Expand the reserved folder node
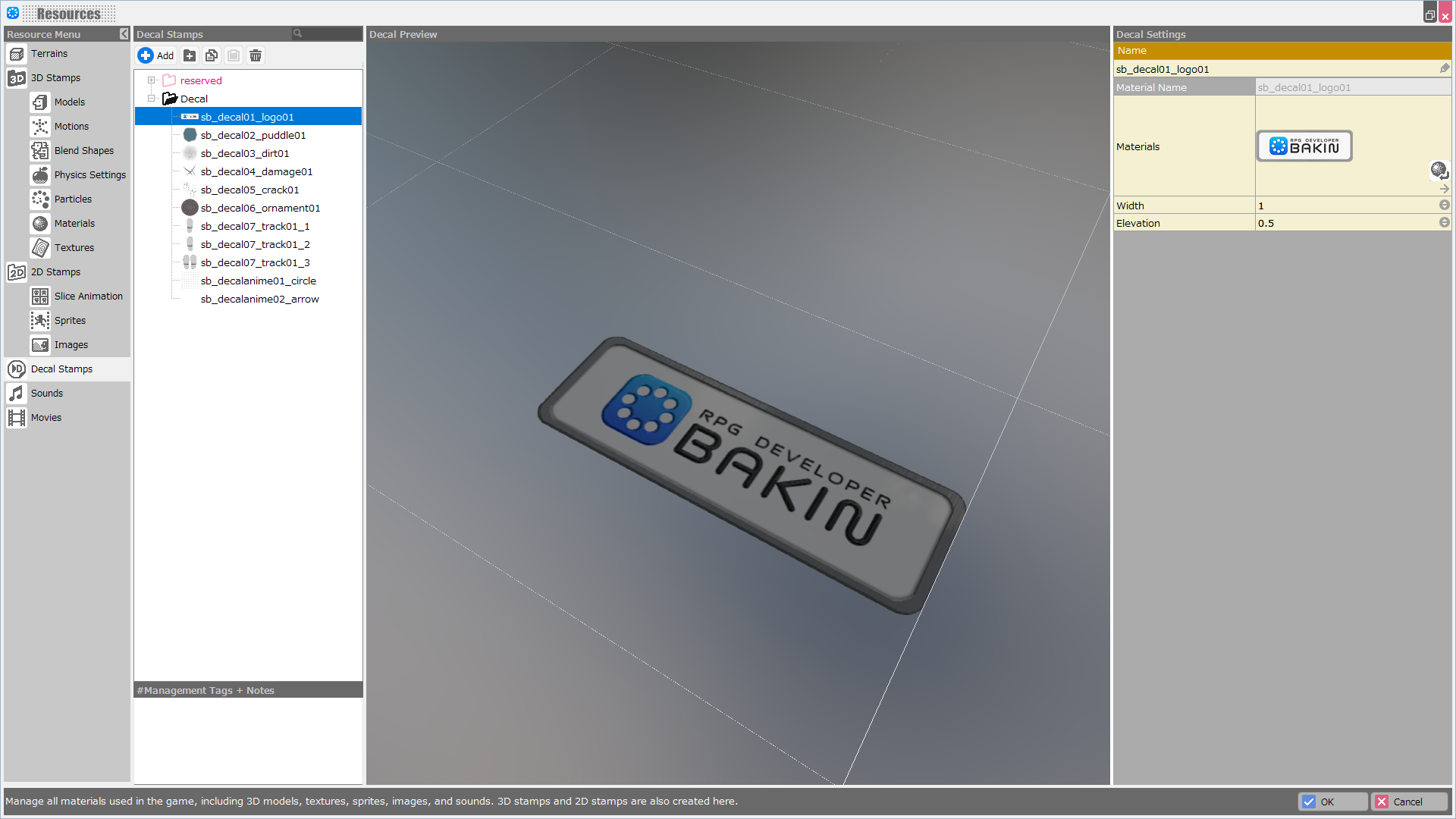This screenshot has width=1456, height=819. [151, 80]
